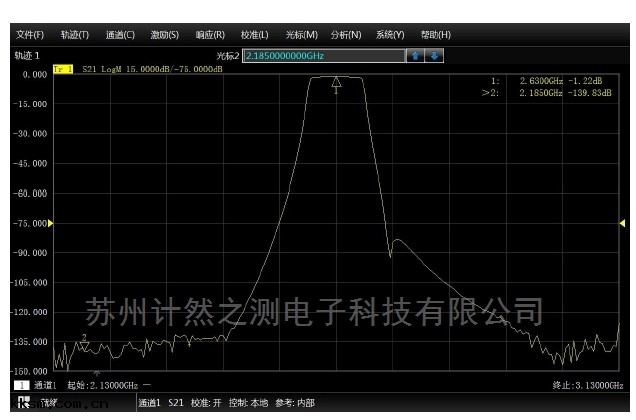The image size is (636, 420).
Task: Select marker 1 triangle on passband peak
Action: 336,82
